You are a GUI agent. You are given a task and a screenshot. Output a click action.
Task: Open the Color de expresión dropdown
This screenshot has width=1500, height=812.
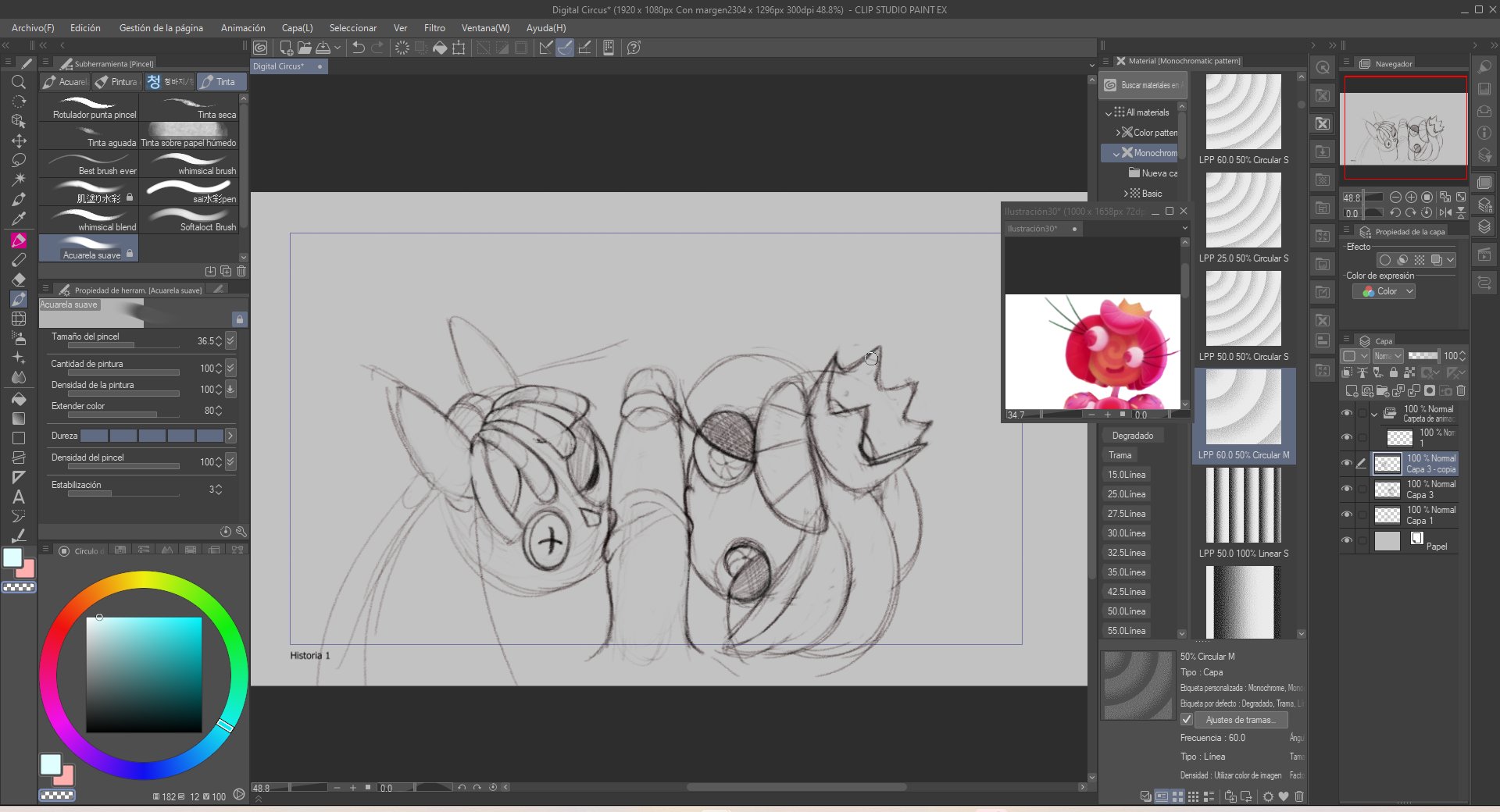click(1384, 291)
